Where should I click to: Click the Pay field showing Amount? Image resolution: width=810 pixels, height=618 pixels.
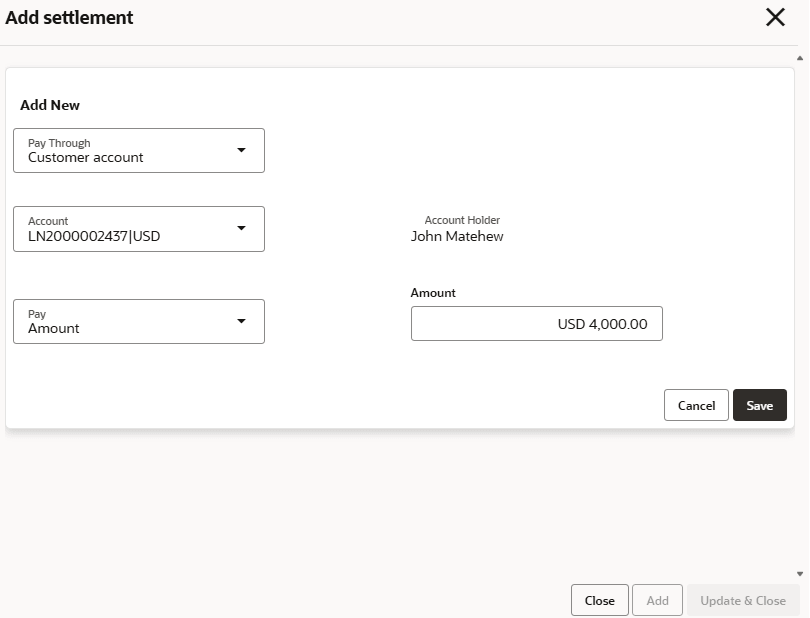[54, 328]
